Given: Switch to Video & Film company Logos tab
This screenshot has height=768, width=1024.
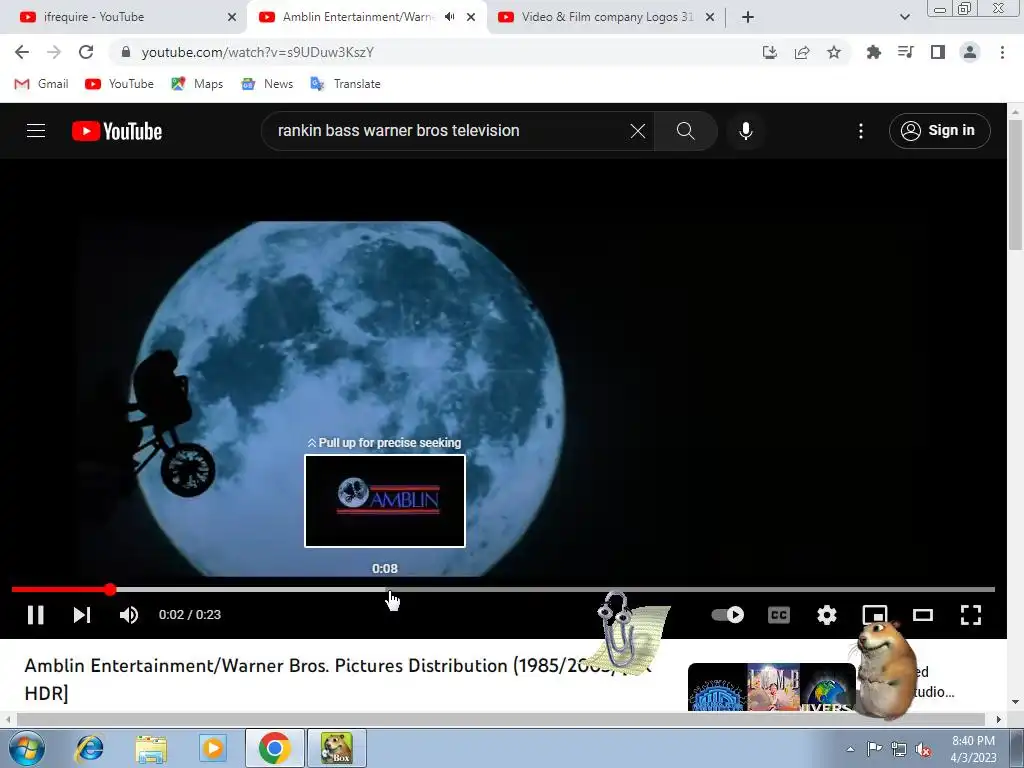Looking at the screenshot, I should click(x=607, y=17).
